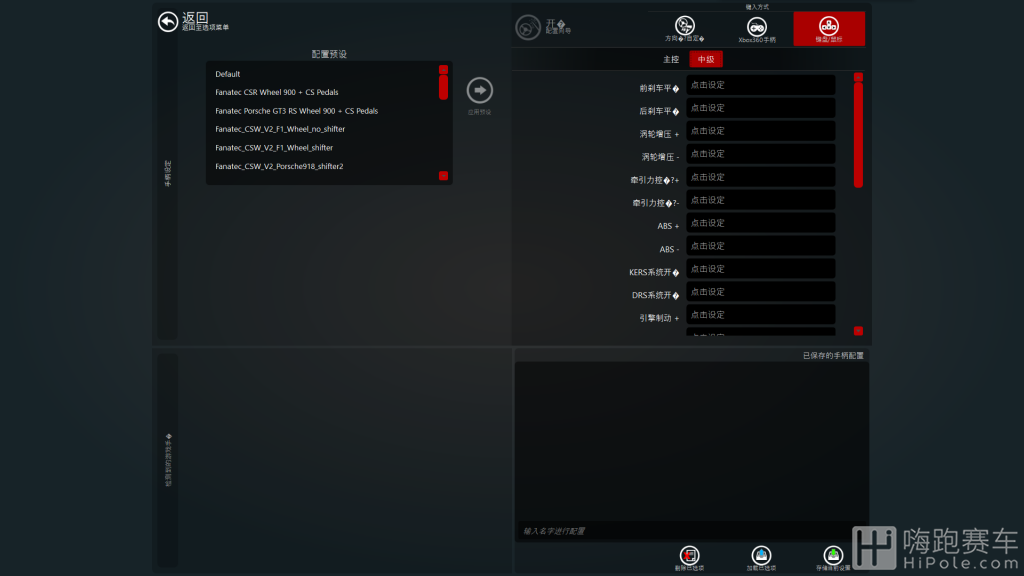Click the preset list red scrollbar thumb
Viewport: 1024px width, 576px height.
point(443,88)
